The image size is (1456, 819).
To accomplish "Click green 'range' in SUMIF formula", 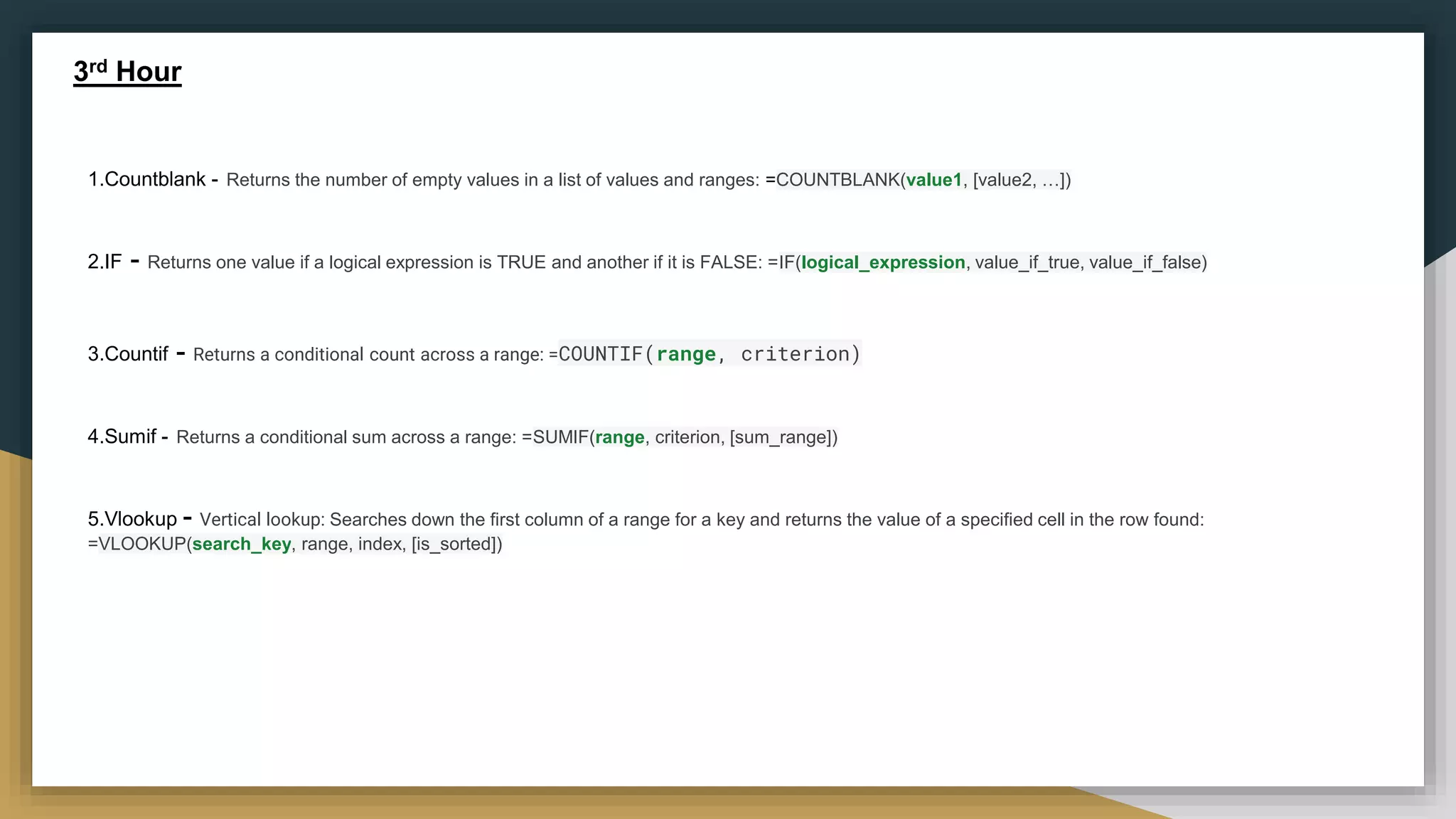I will (619, 437).
